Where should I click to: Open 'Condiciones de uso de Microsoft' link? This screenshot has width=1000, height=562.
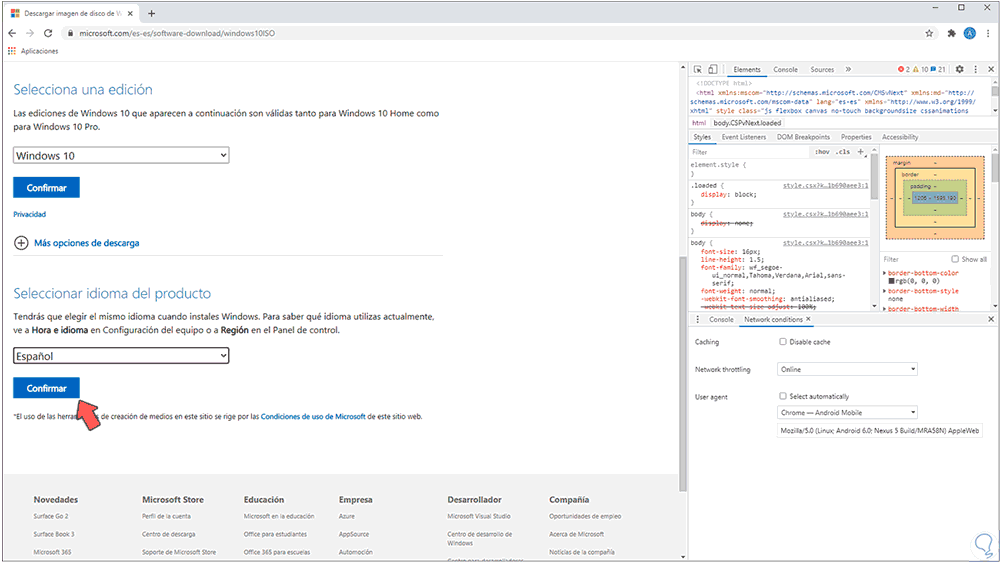(x=313, y=416)
